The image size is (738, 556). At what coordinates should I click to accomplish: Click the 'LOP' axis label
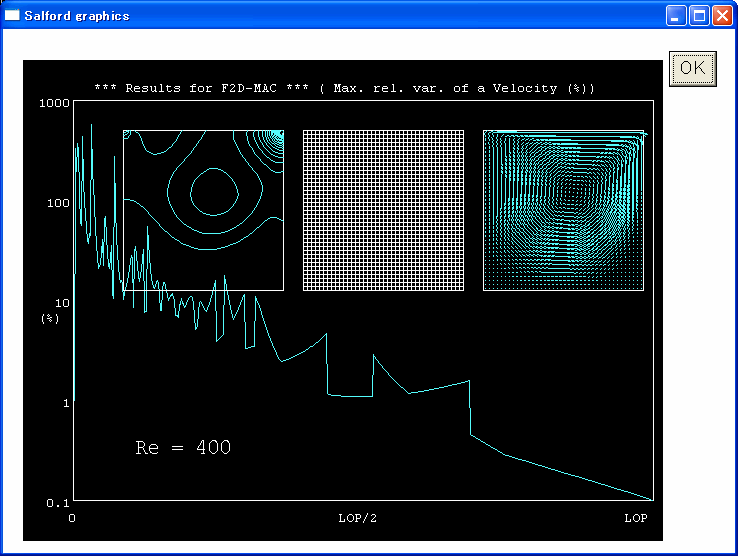[x=636, y=518]
